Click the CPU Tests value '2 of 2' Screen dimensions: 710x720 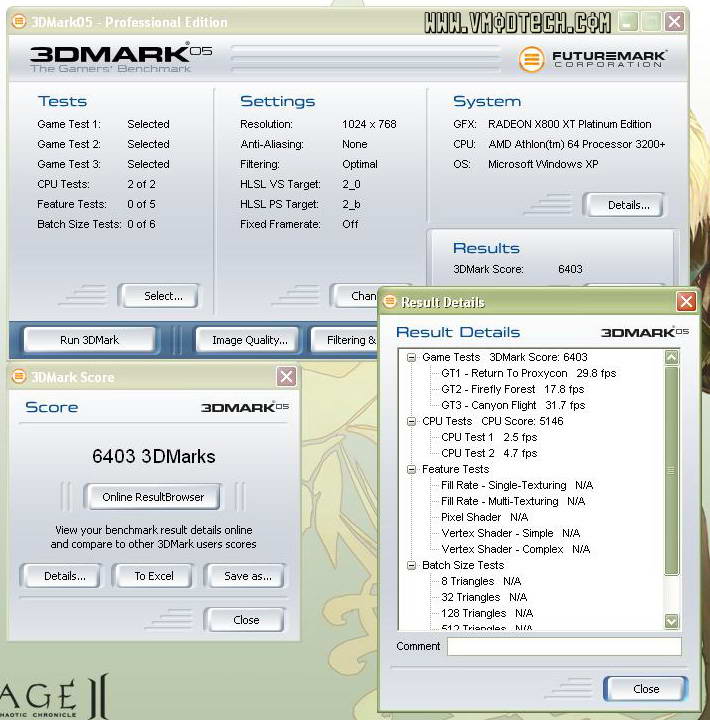141,184
